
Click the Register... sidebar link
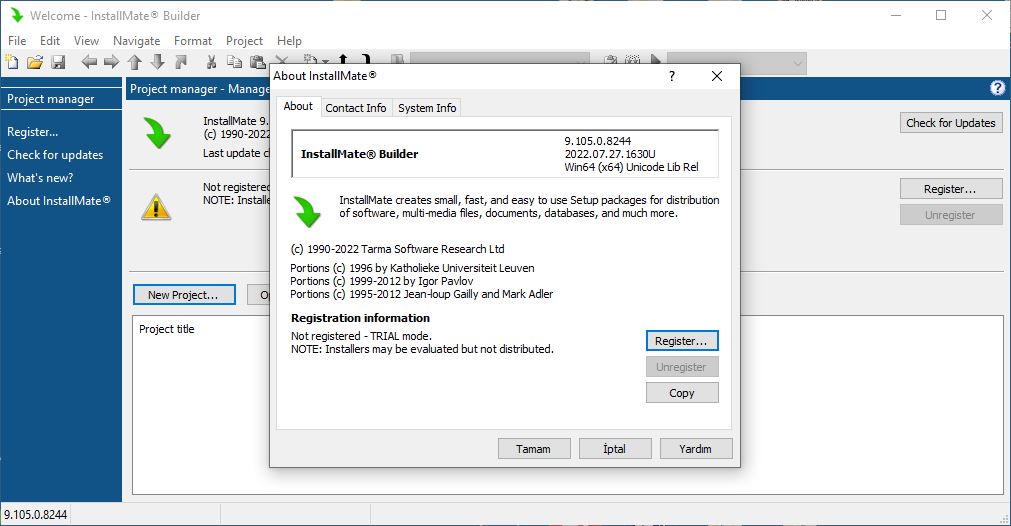32,132
